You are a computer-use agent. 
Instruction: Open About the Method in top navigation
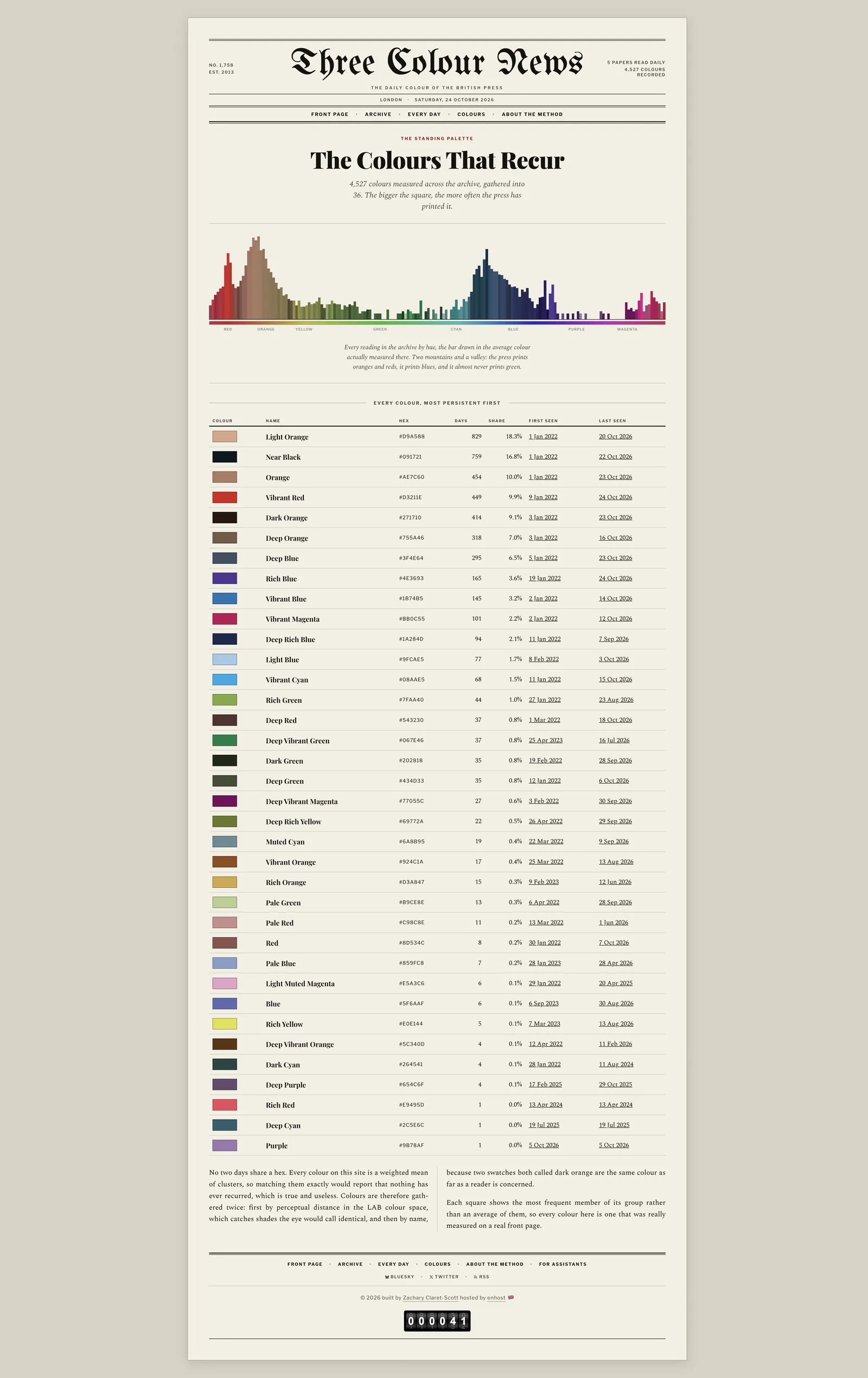[x=532, y=115]
